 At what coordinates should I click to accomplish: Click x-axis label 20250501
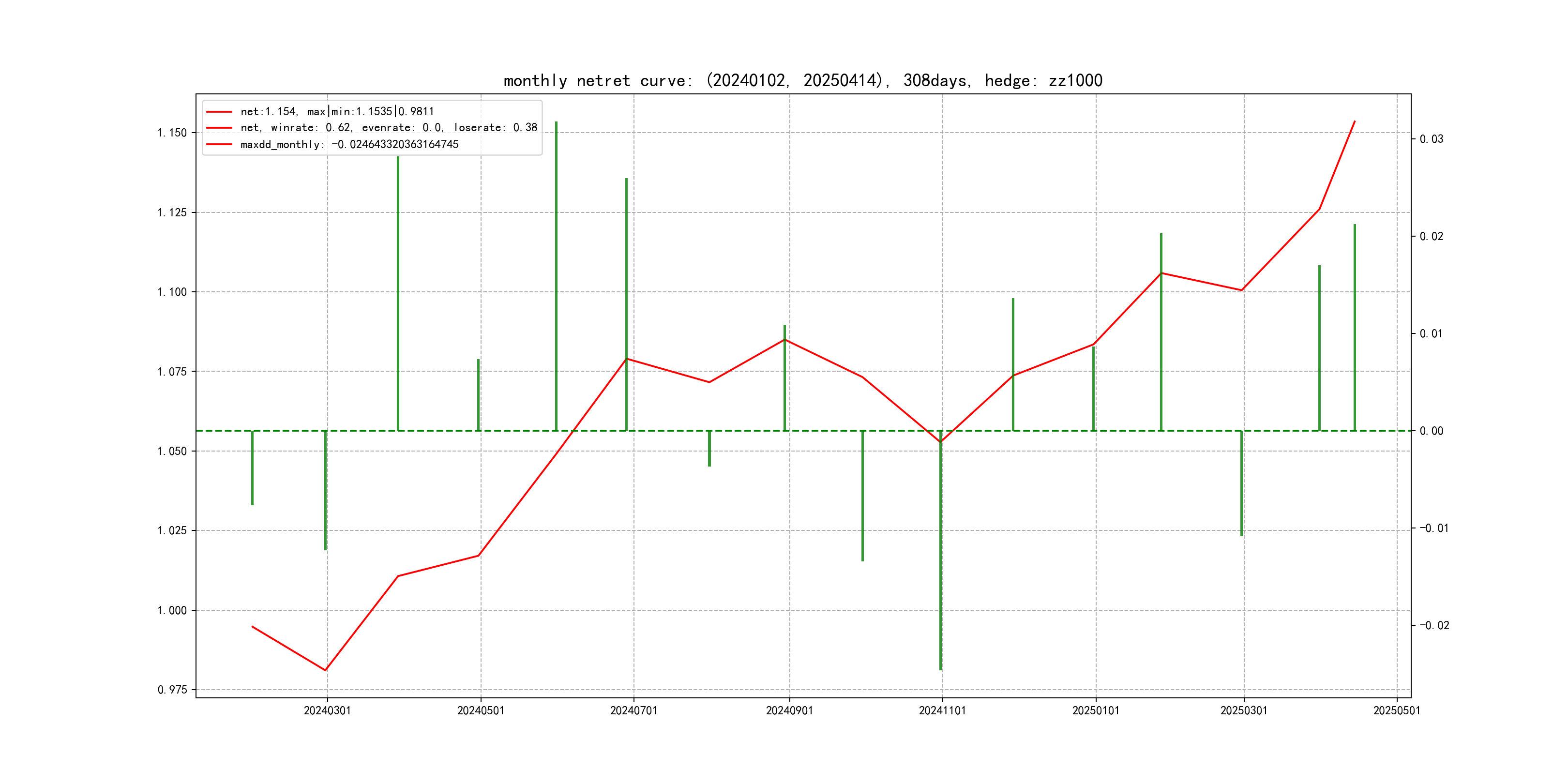(x=1396, y=710)
